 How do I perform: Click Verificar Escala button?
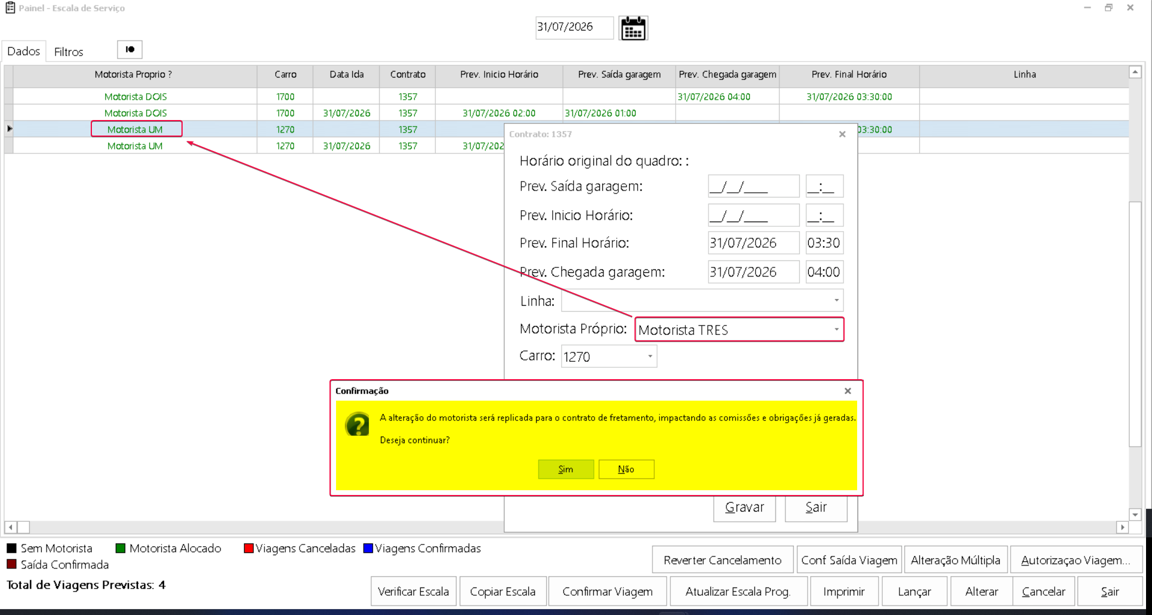(x=415, y=591)
